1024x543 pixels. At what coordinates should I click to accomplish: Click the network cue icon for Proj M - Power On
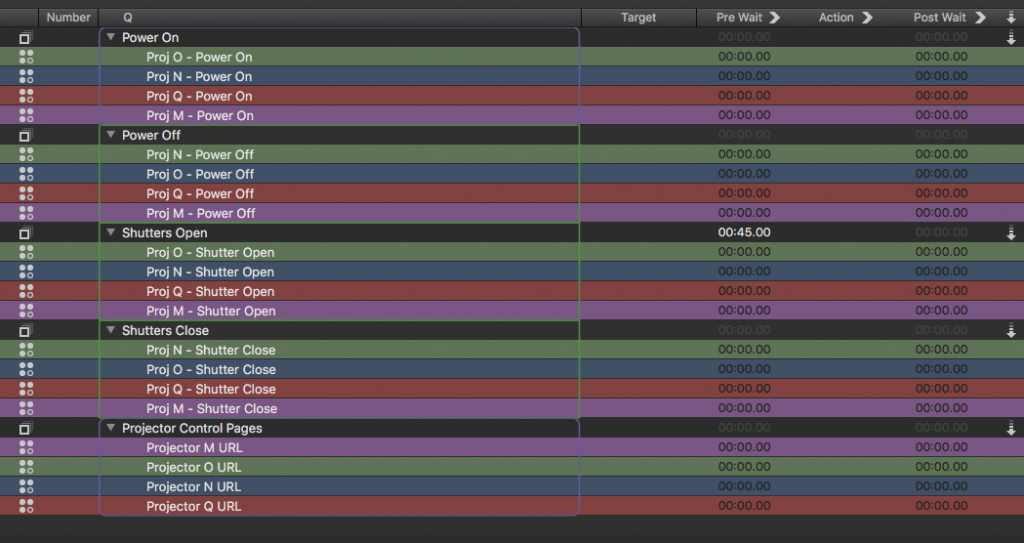26,116
